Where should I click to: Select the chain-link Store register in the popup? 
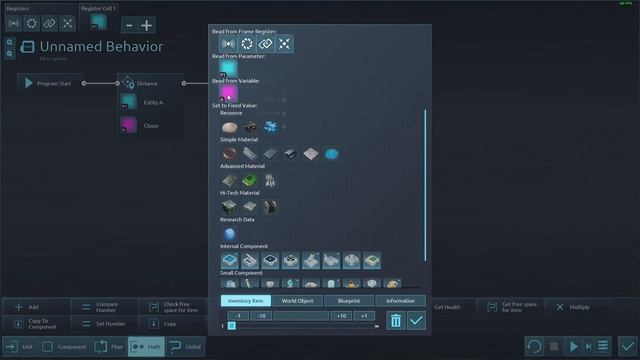point(266,44)
